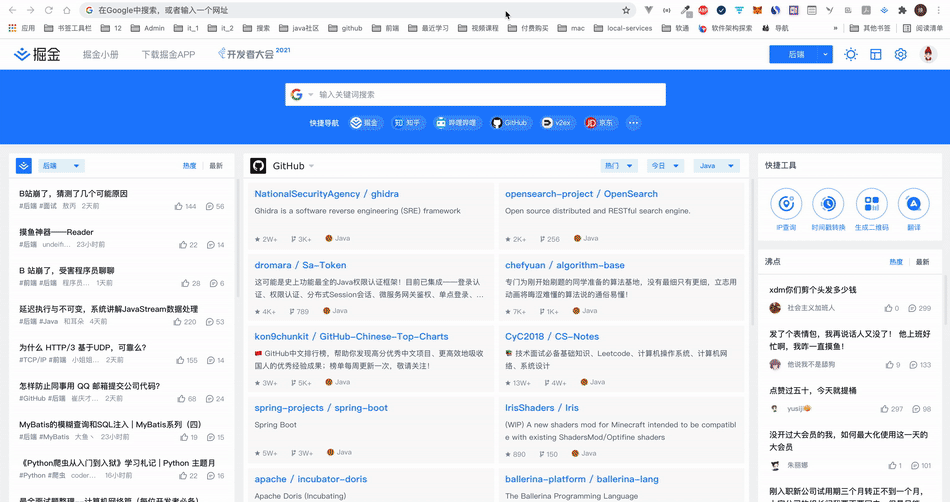The image size is (950, 502).
Task: Open the layout panel icon in the header
Action: point(875,54)
